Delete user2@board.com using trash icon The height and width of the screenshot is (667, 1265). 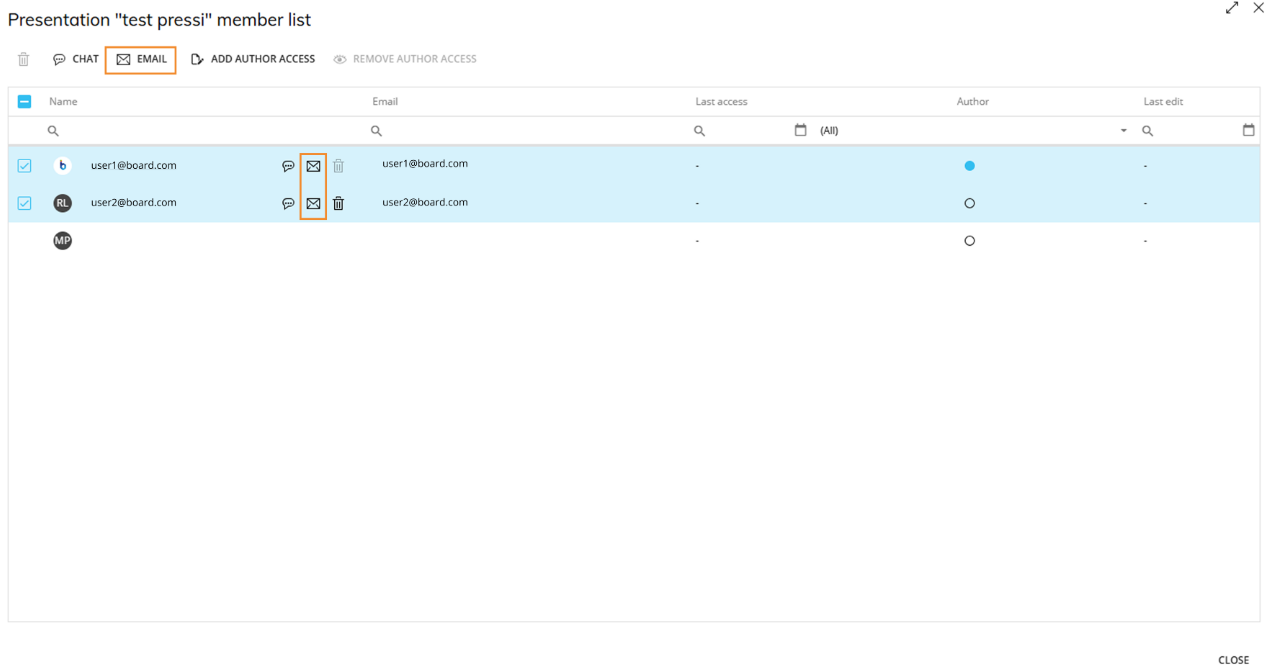point(338,204)
